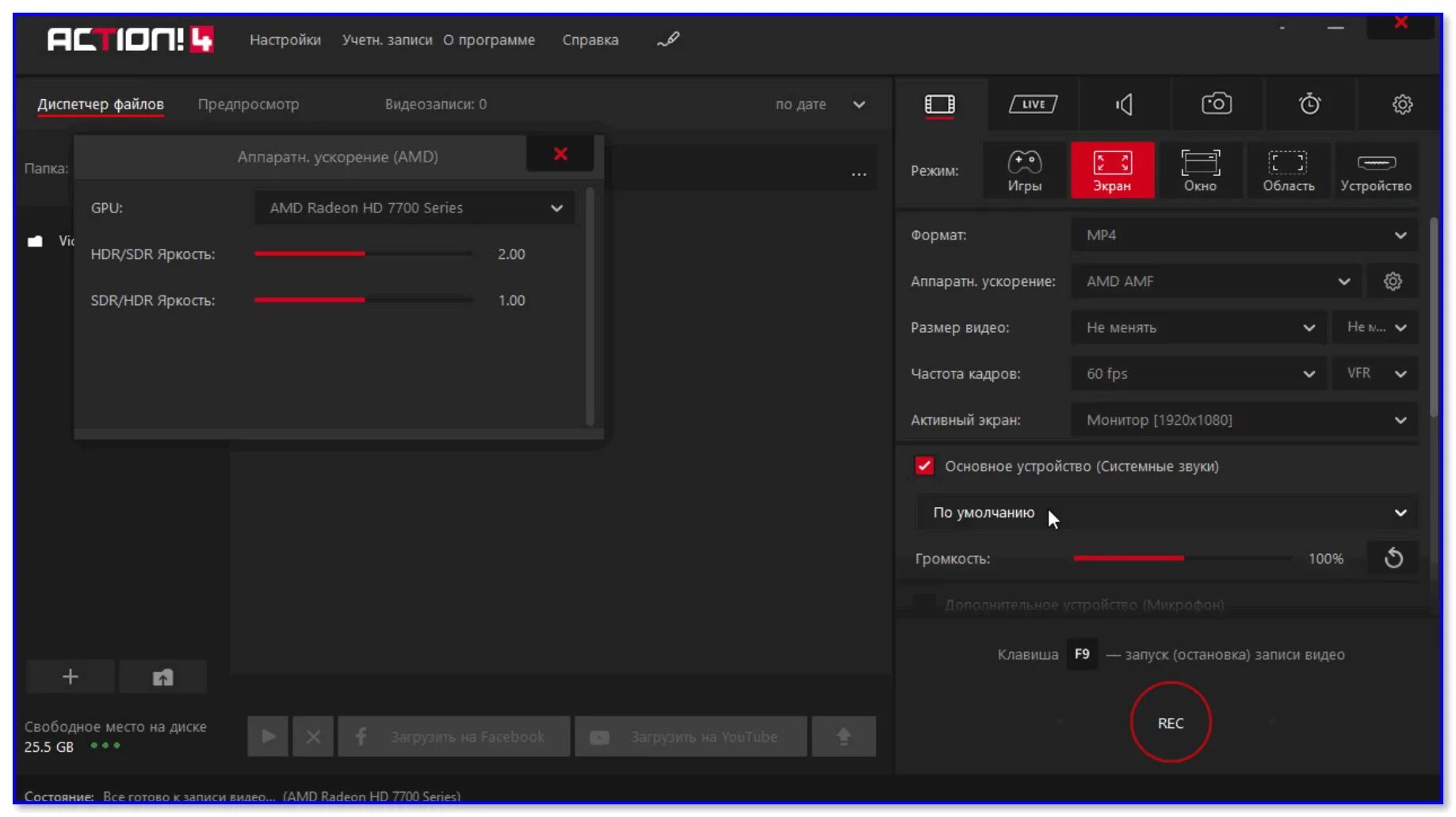Open the Активный экран Монитор dropdown
This screenshot has width=1456, height=817.
(x=1244, y=420)
